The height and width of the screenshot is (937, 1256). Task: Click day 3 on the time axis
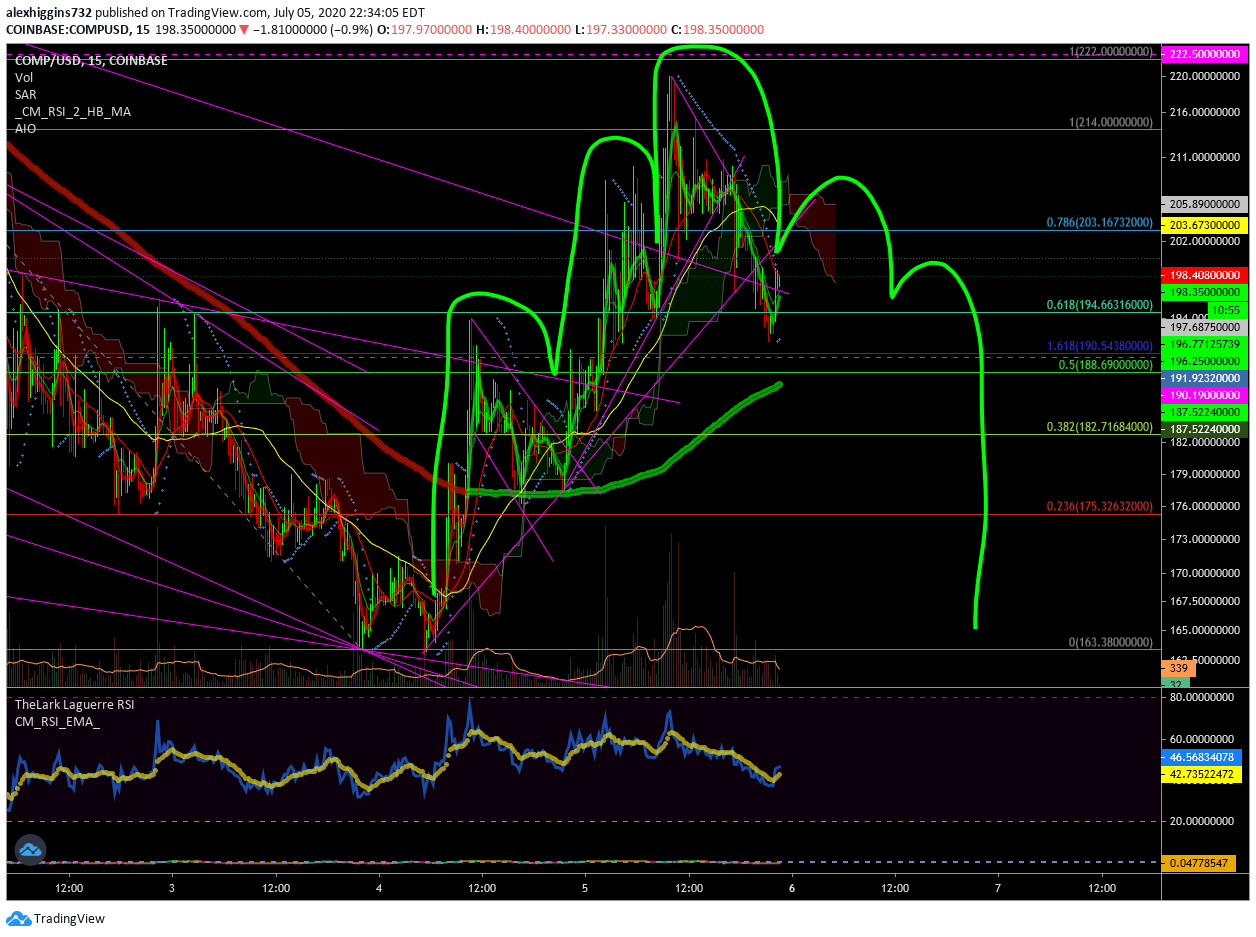coord(172,887)
